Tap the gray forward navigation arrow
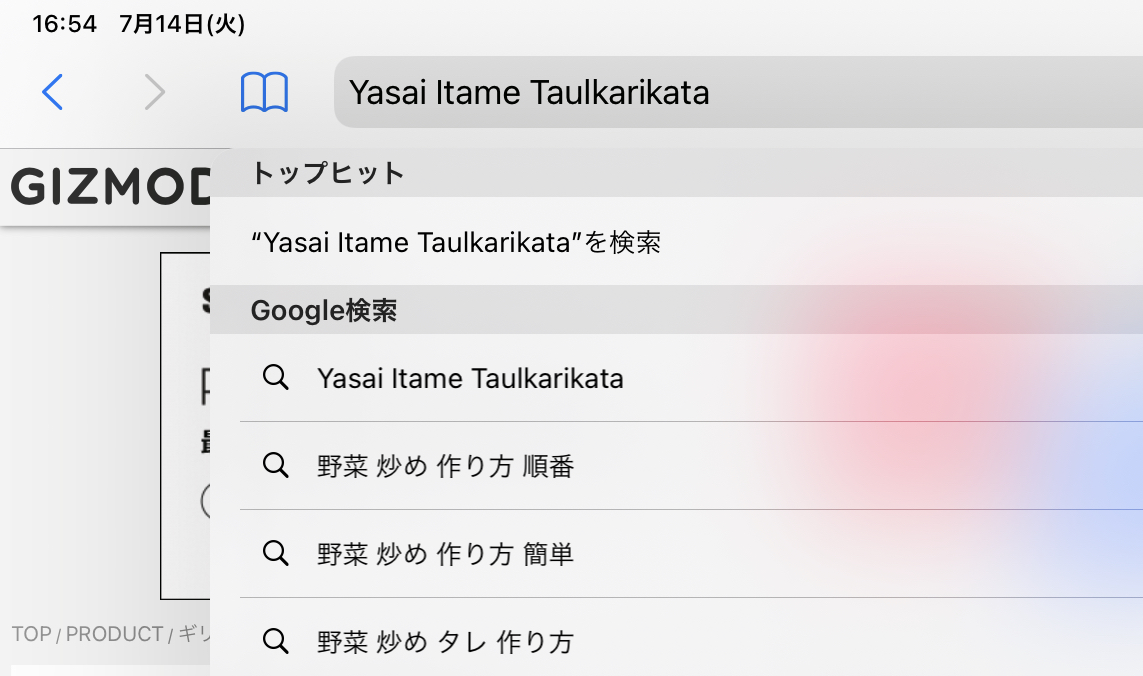The height and width of the screenshot is (676, 1143). (x=155, y=92)
